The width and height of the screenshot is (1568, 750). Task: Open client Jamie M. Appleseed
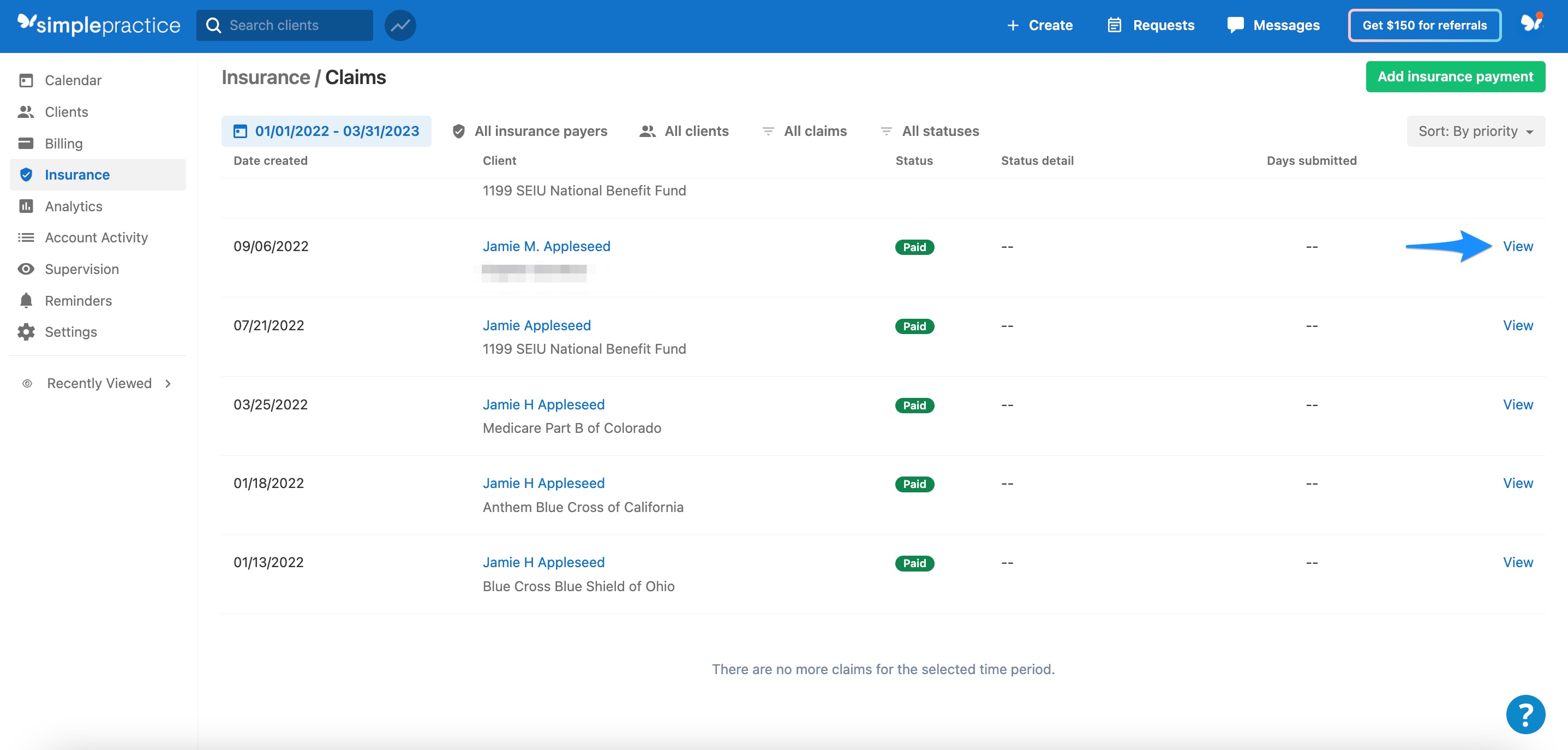pyautogui.click(x=546, y=247)
